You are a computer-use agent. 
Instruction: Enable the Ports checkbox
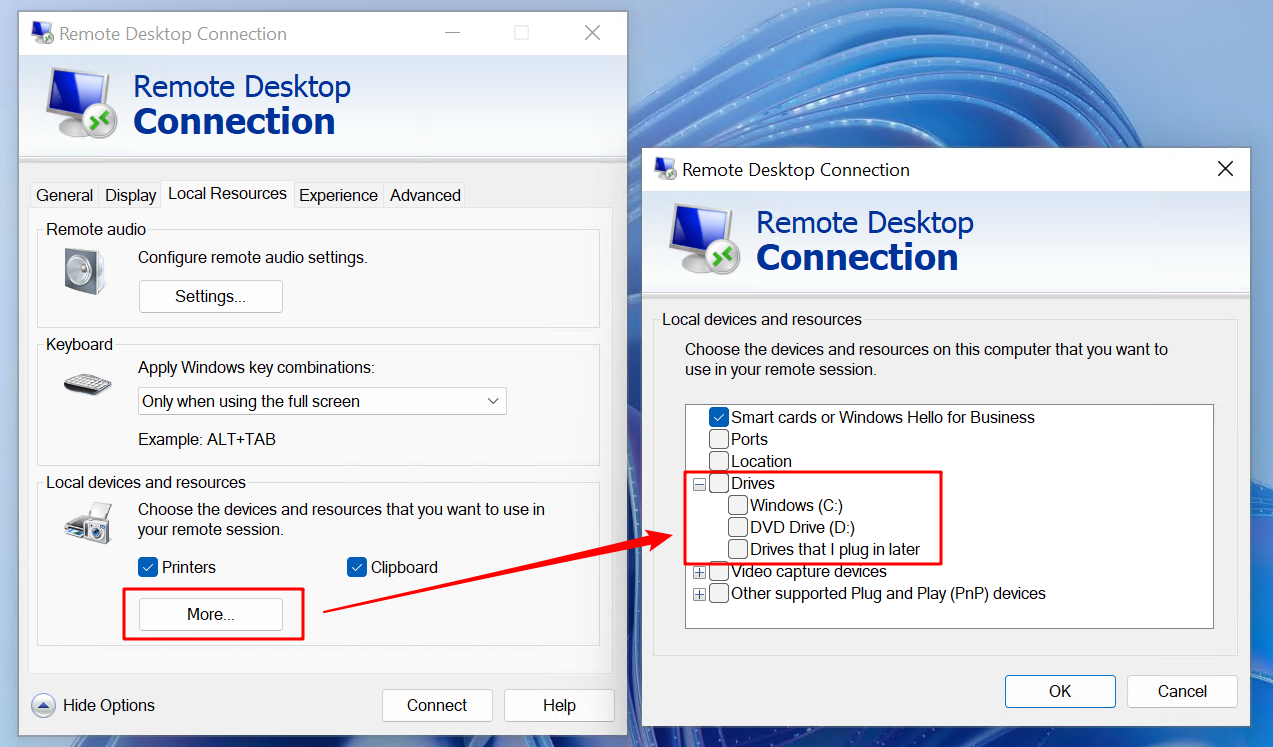pyautogui.click(x=717, y=439)
